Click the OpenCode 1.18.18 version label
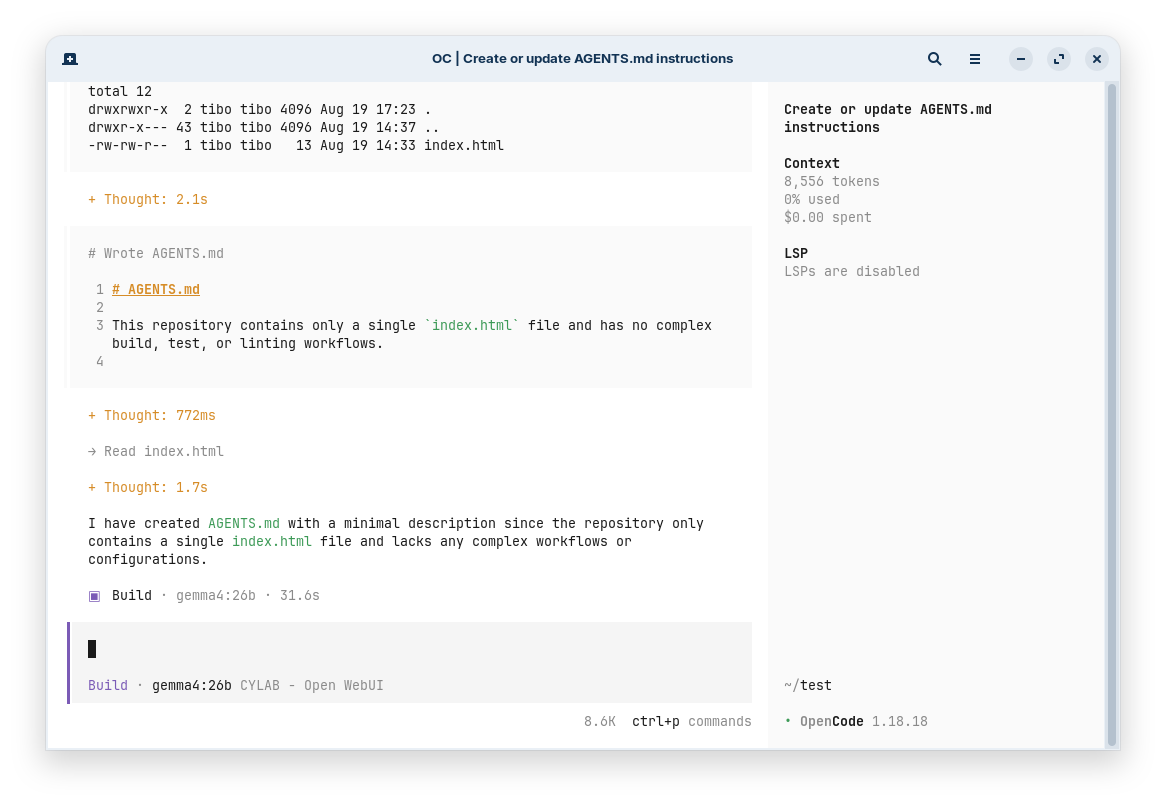The width and height of the screenshot is (1166, 806). [863, 721]
